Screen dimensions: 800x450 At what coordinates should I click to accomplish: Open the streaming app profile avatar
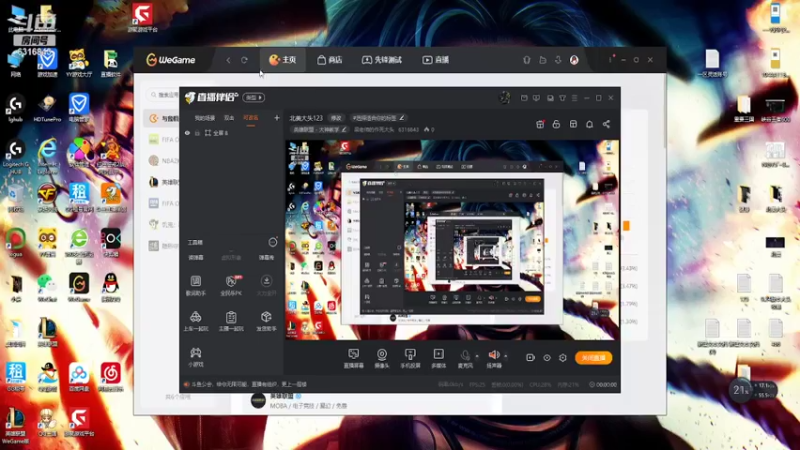[x=505, y=97]
